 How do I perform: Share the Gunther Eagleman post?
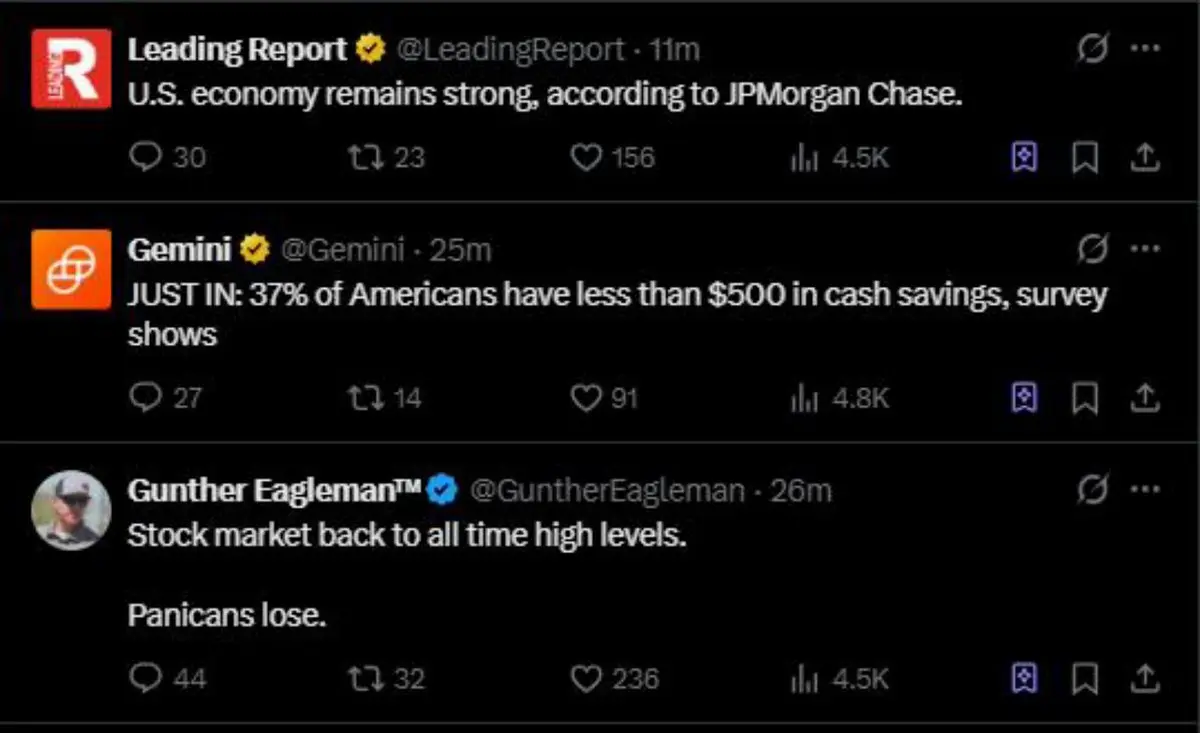coord(1145,679)
